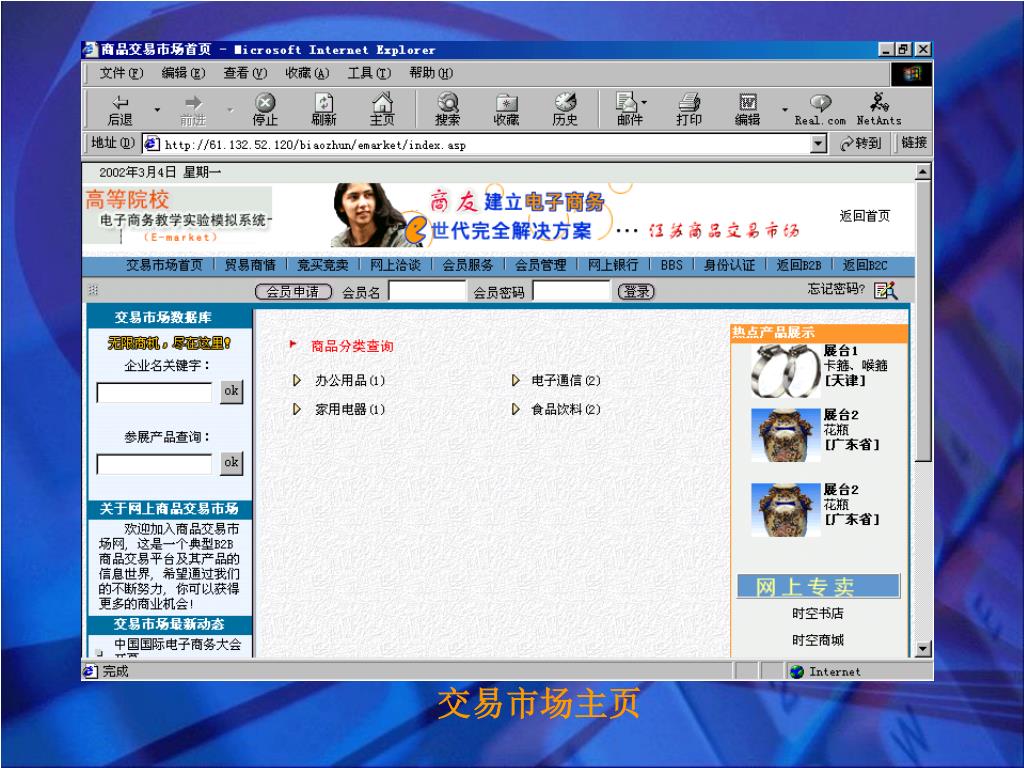1024x768 pixels.
Task: Open the address bar dropdown arrow
Action: 818,144
